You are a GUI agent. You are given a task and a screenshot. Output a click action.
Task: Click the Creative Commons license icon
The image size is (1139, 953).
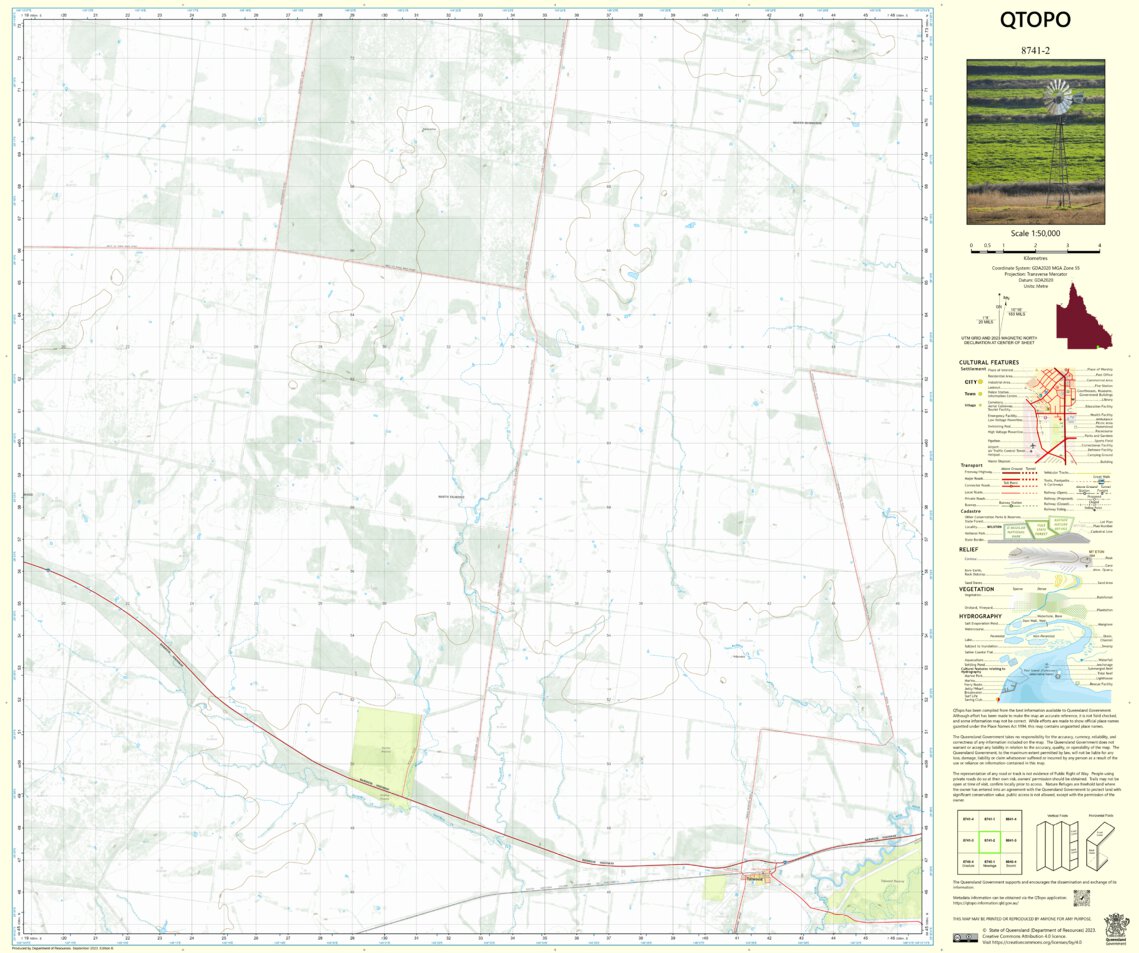[x=967, y=937]
